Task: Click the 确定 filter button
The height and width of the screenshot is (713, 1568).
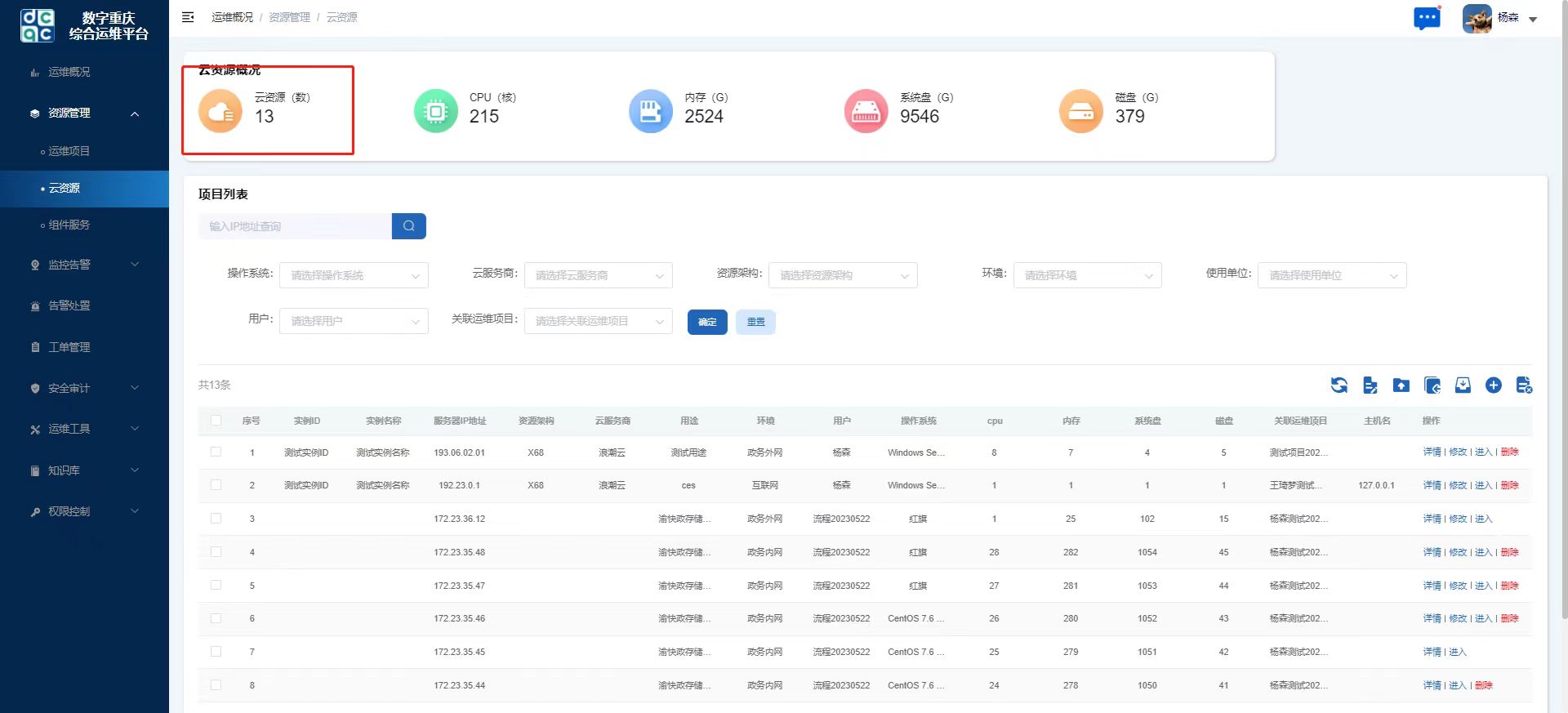Action: point(707,322)
